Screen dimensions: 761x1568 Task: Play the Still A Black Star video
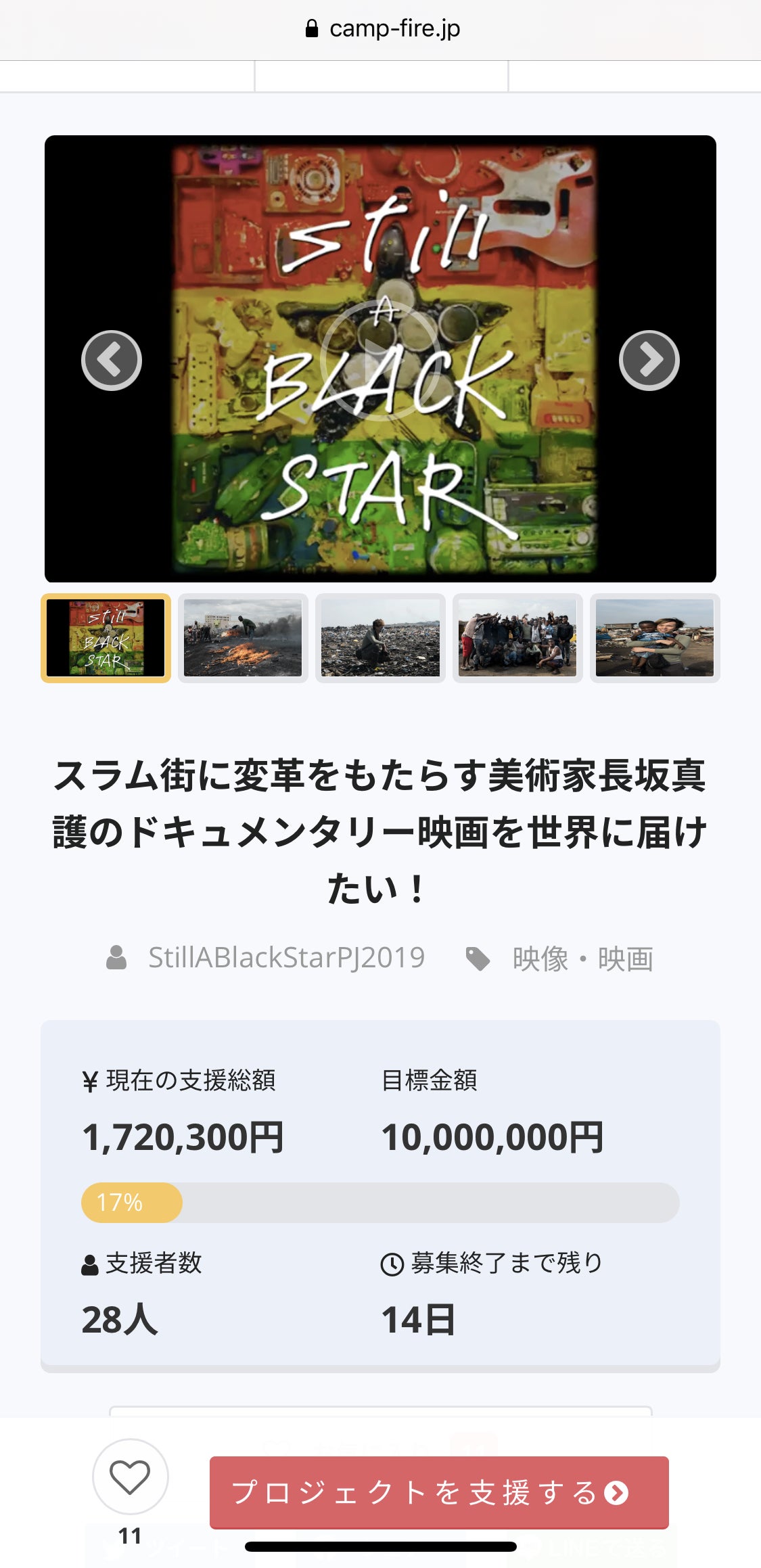point(380,361)
